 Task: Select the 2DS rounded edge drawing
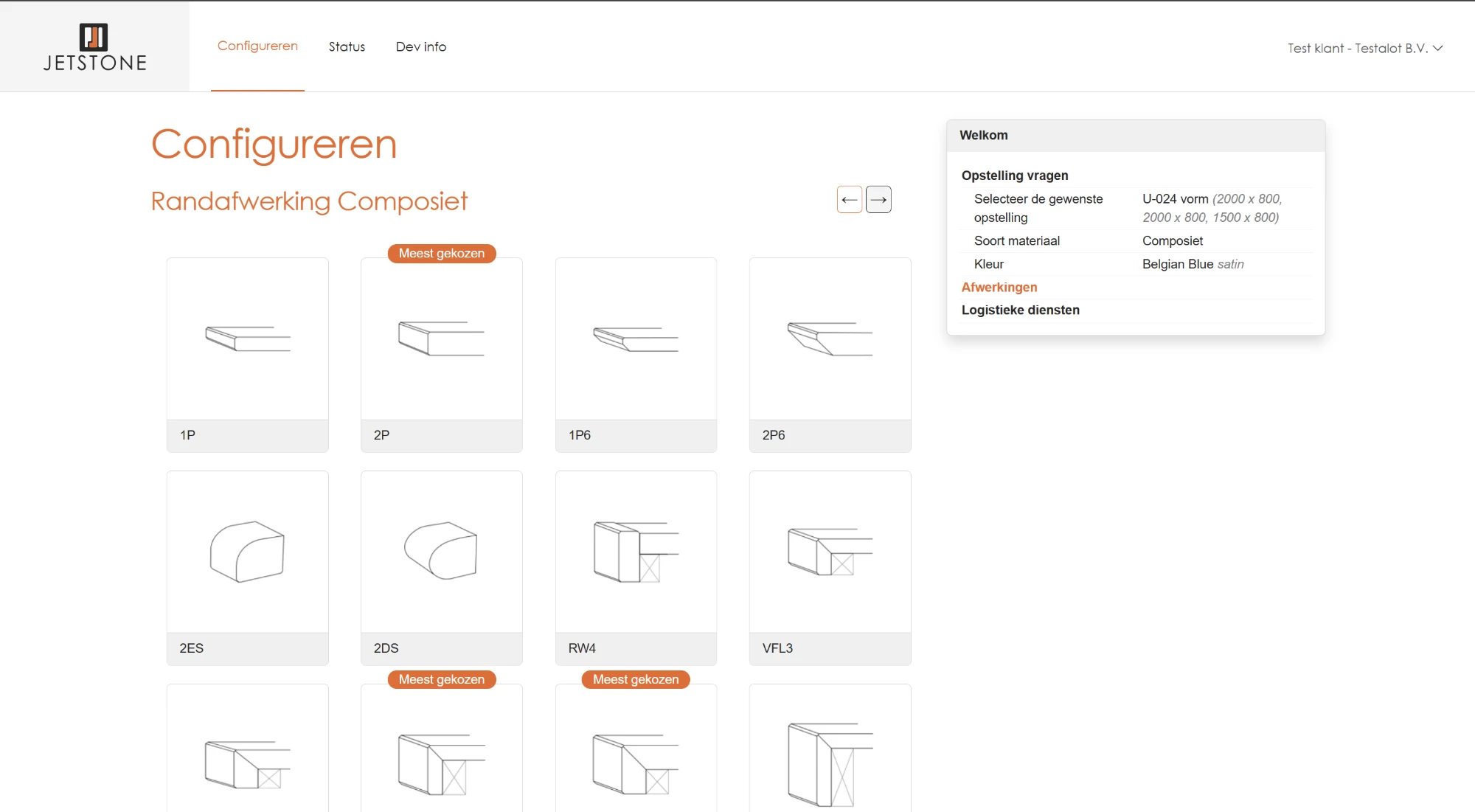click(442, 552)
